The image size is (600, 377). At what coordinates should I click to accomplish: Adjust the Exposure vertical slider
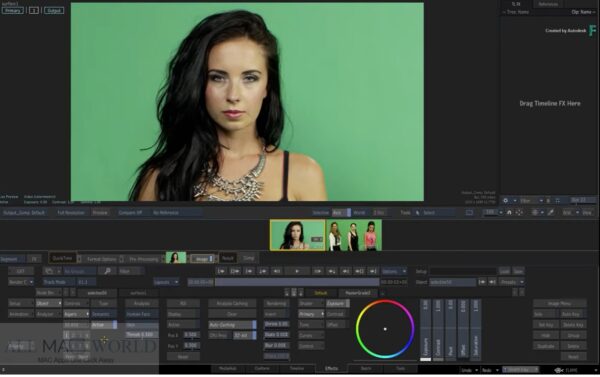click(x=426, y=331)
